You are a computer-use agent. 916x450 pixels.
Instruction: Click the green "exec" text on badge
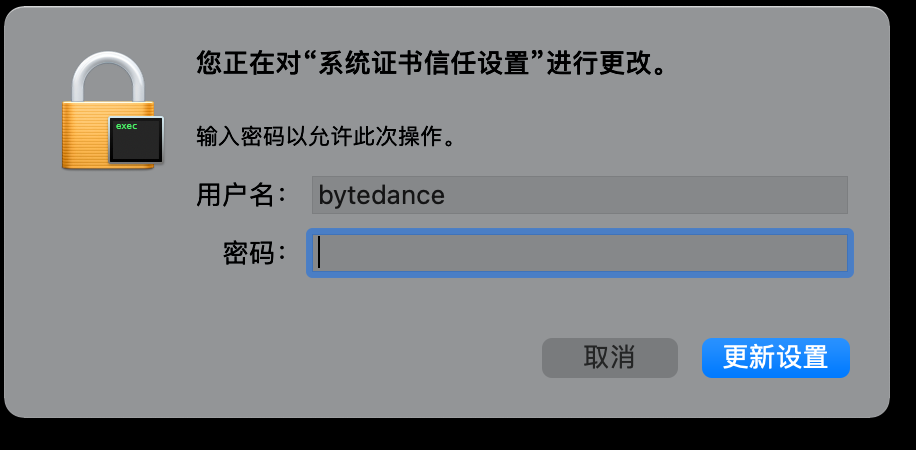pyautogui.click(x=126, y=126)
